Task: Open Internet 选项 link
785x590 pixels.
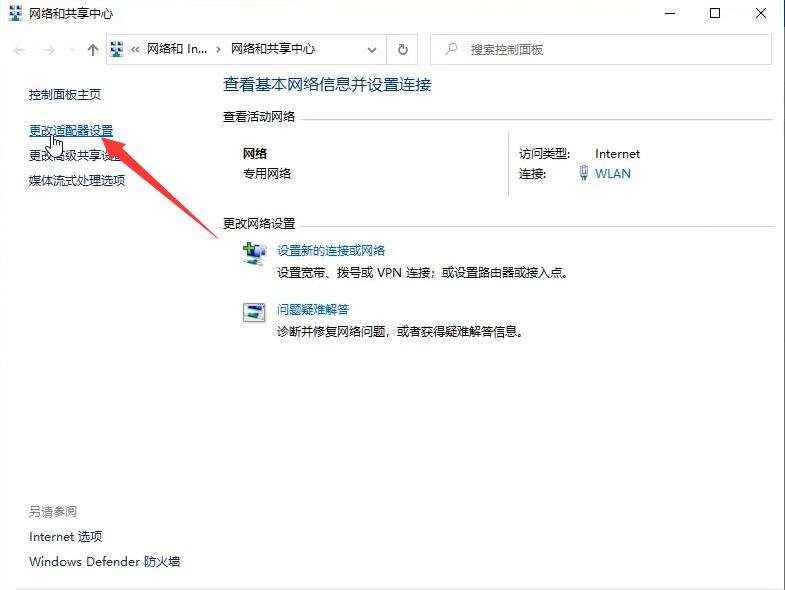Action: tap(66, 536)
